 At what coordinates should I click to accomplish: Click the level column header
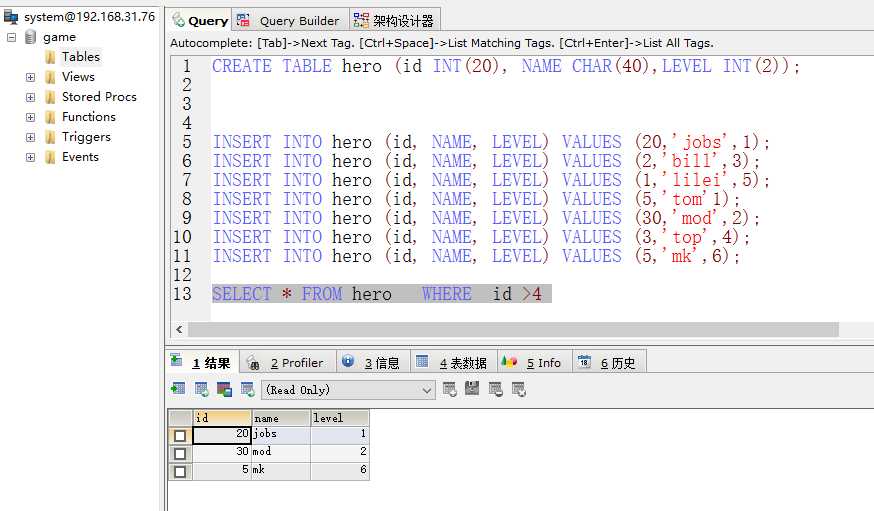pos(339,417)
